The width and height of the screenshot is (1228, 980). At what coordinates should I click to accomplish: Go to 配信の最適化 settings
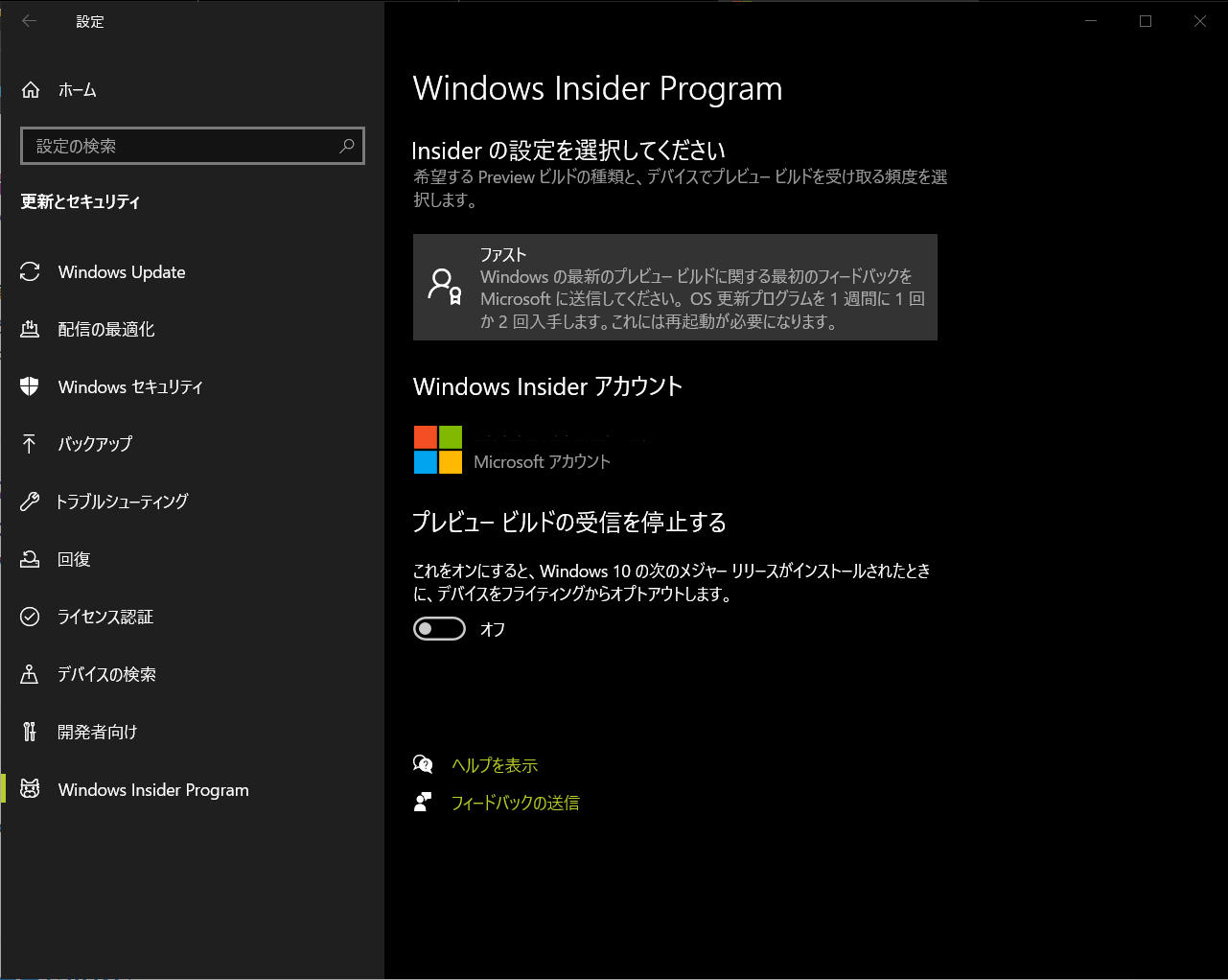click(192, 329)
